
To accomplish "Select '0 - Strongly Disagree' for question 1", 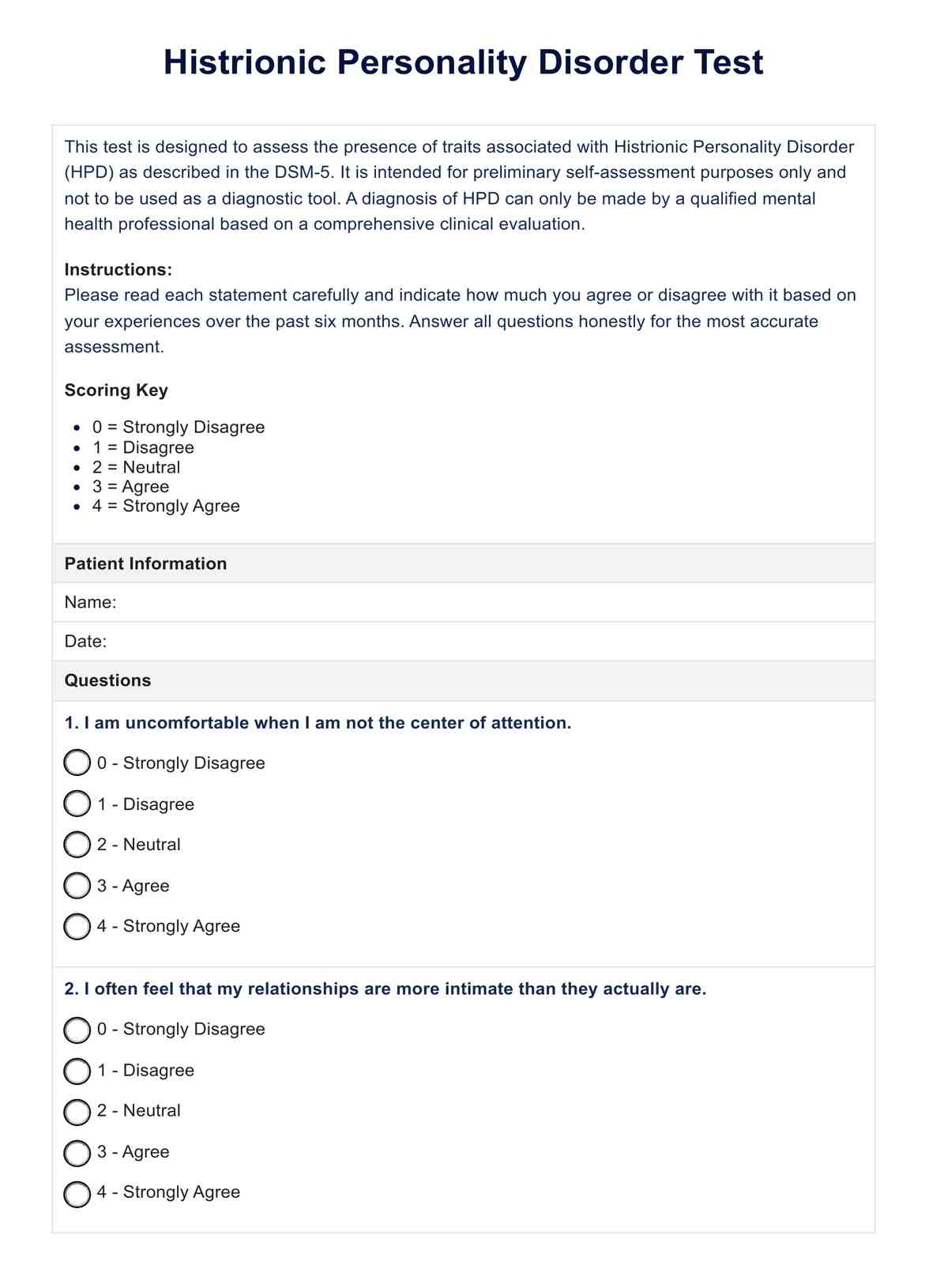I will pos(77,763).
